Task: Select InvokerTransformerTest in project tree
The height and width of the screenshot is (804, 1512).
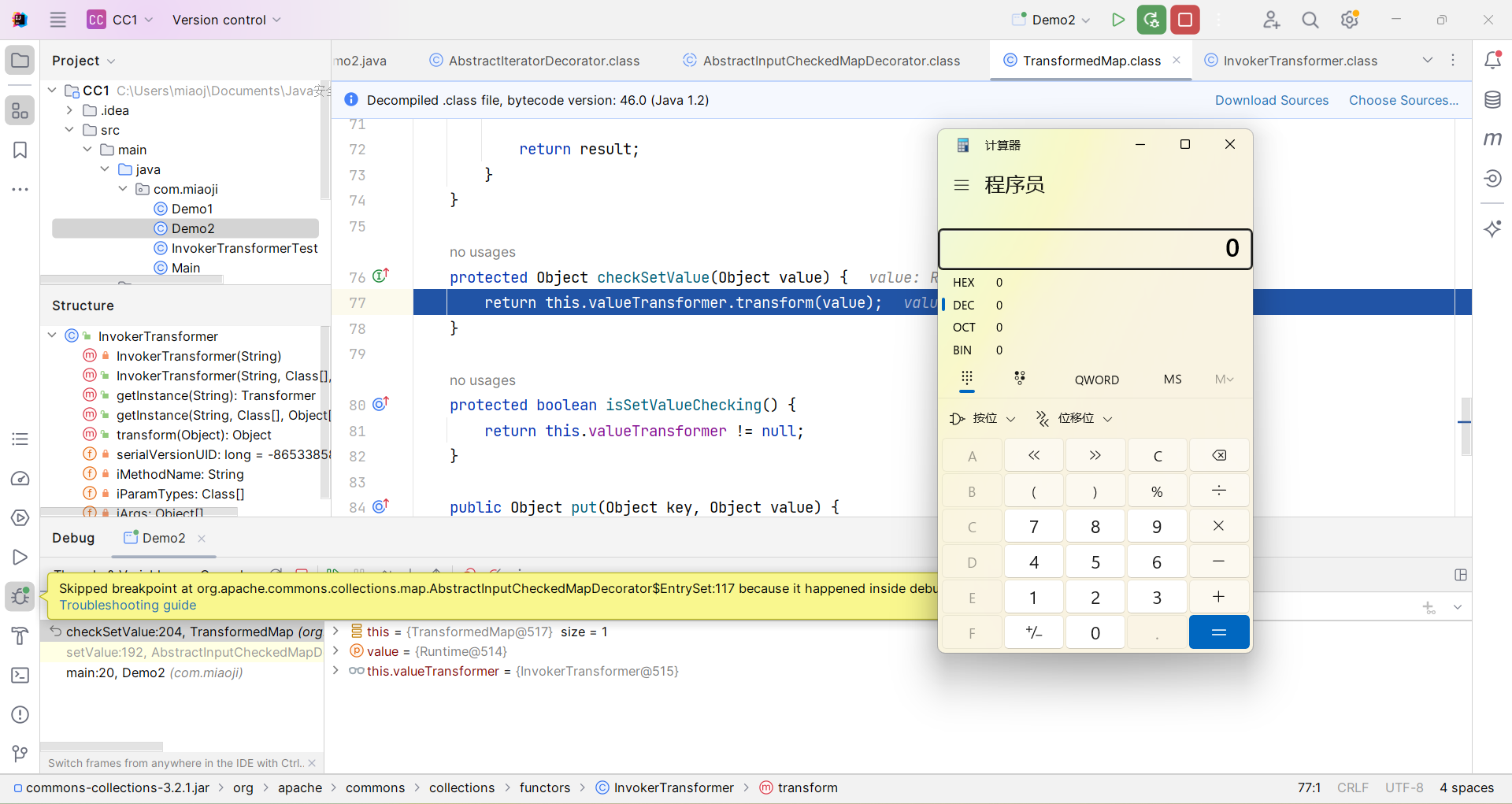Action: 244,248
